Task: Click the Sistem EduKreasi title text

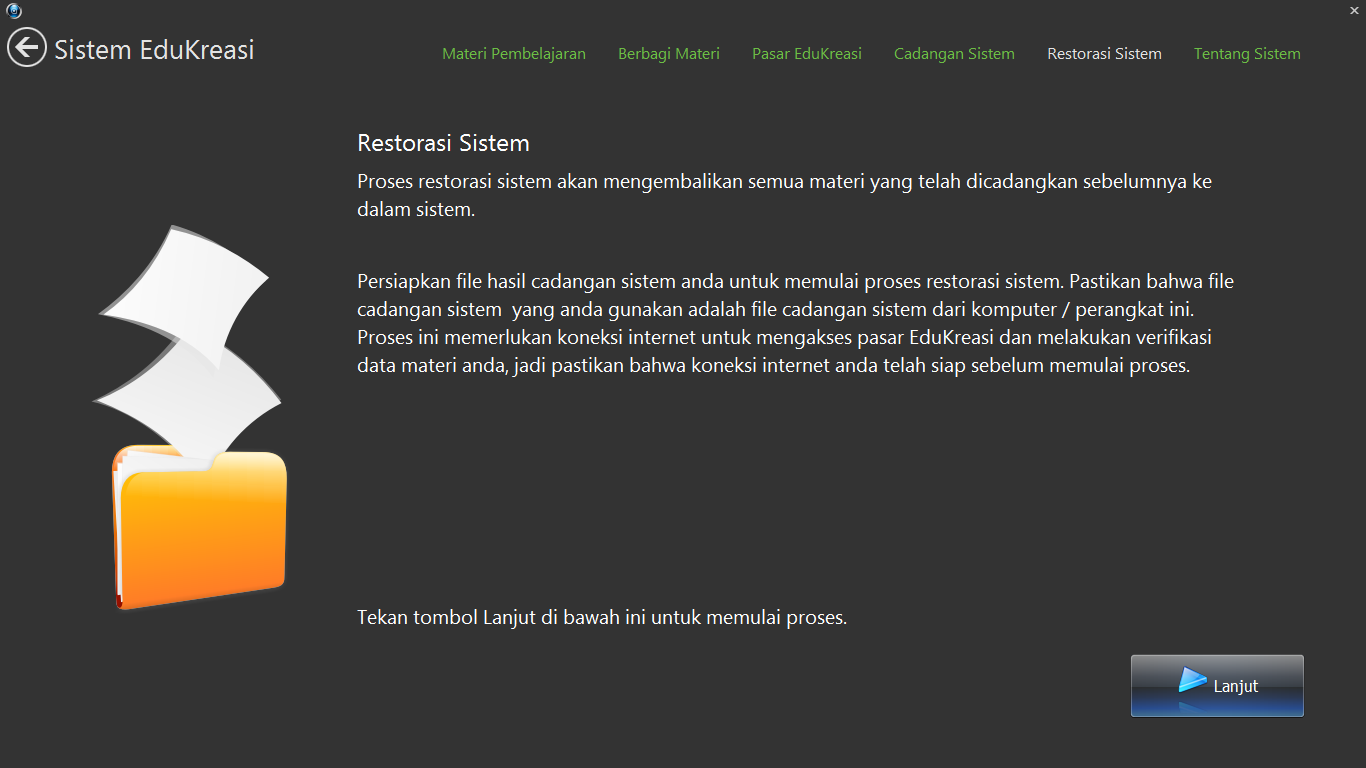Action: 154,49
